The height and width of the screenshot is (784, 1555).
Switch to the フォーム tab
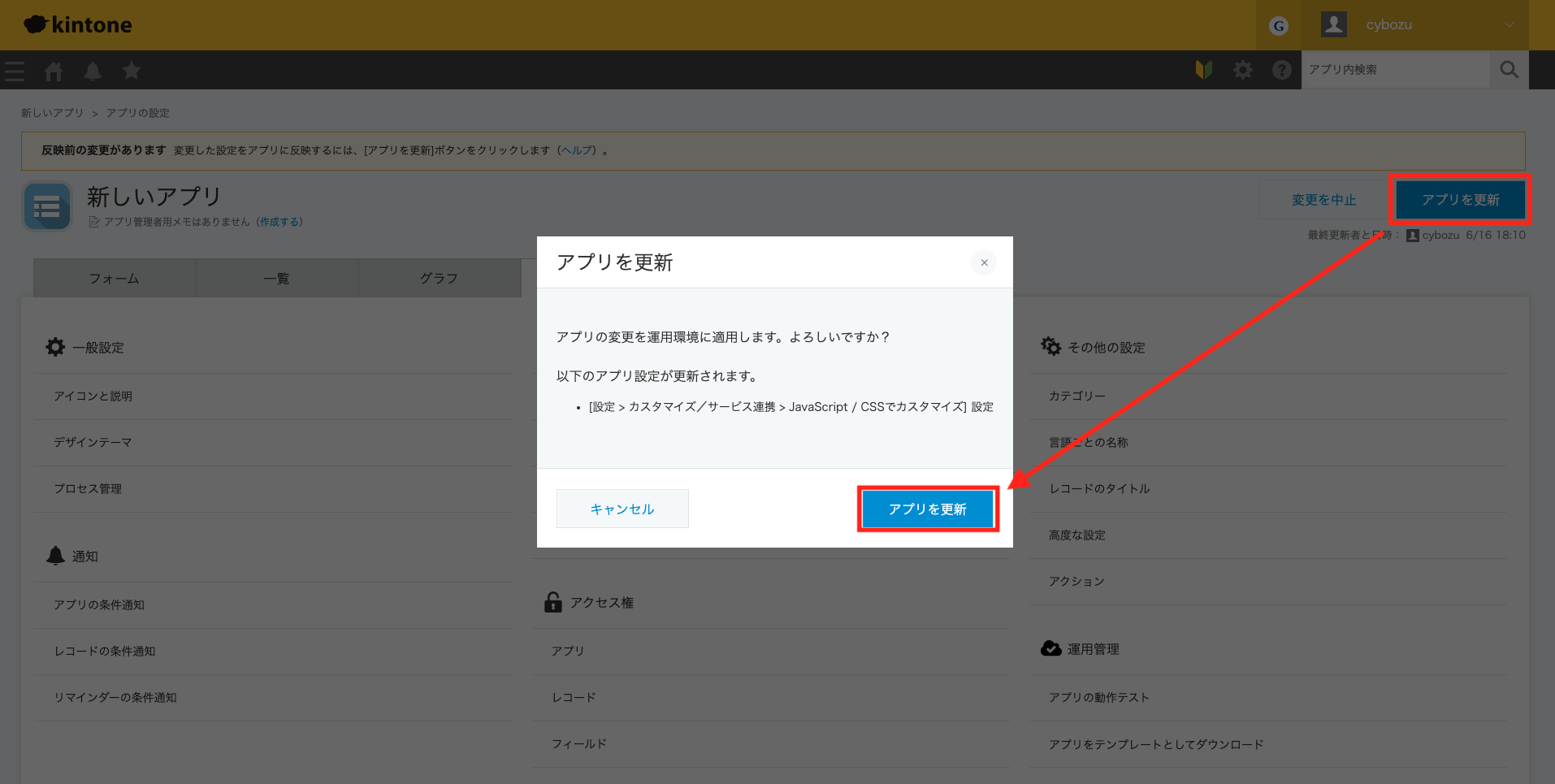pos(115,278)
